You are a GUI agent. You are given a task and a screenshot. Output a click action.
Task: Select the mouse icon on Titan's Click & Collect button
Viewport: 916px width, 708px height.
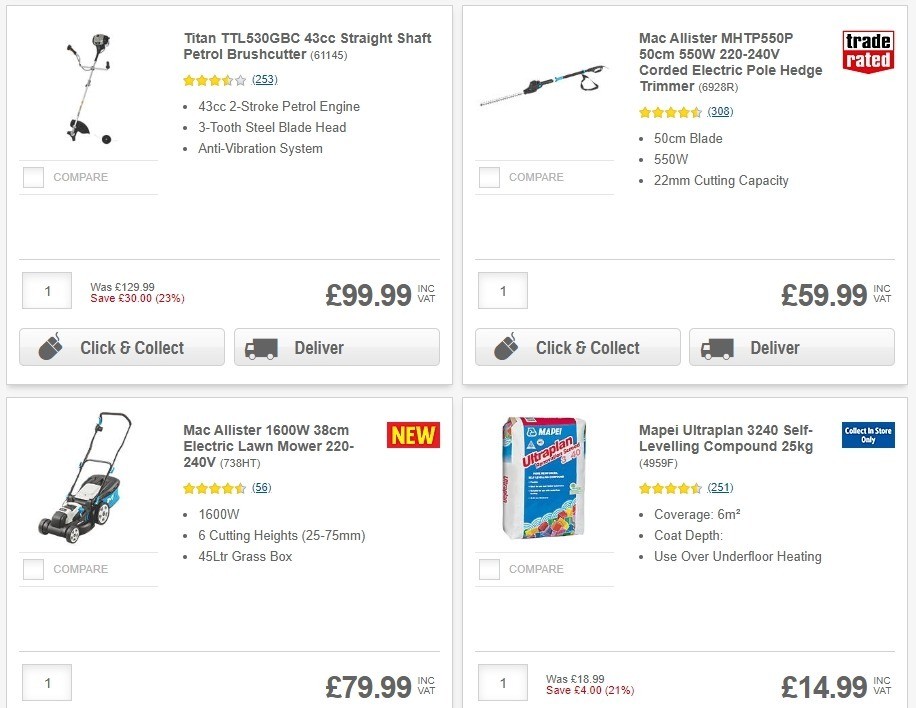49,347
